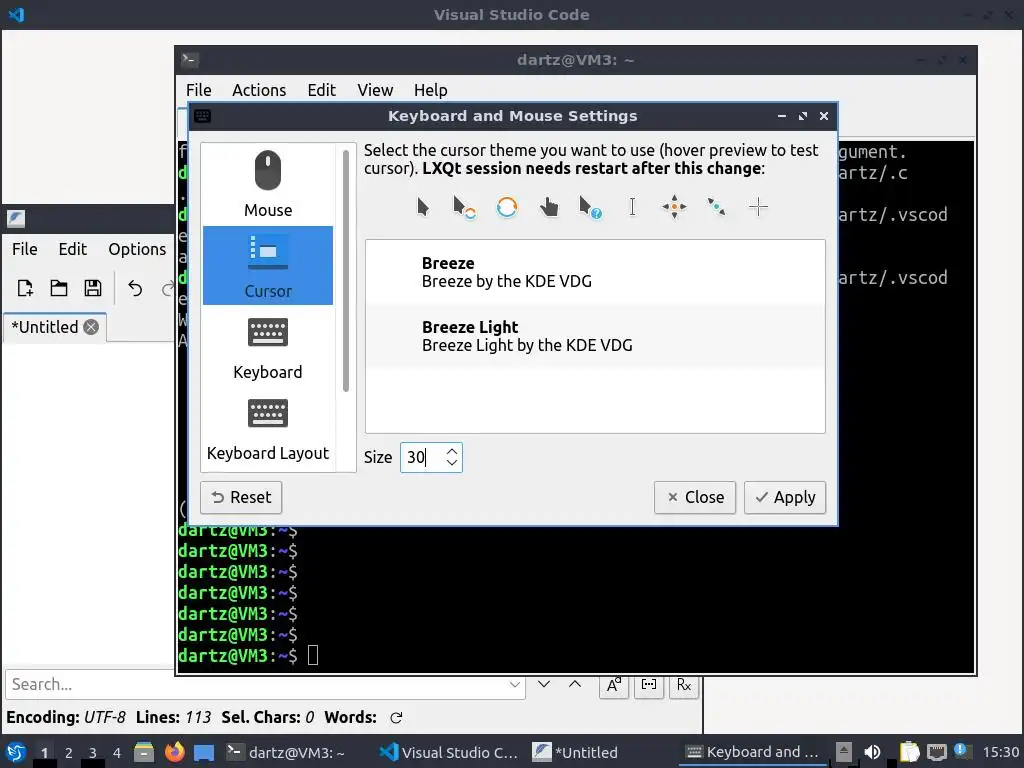Open the Keyboard settings category
Viewport: 1024px width, 768px height.
tap(268, 347)
